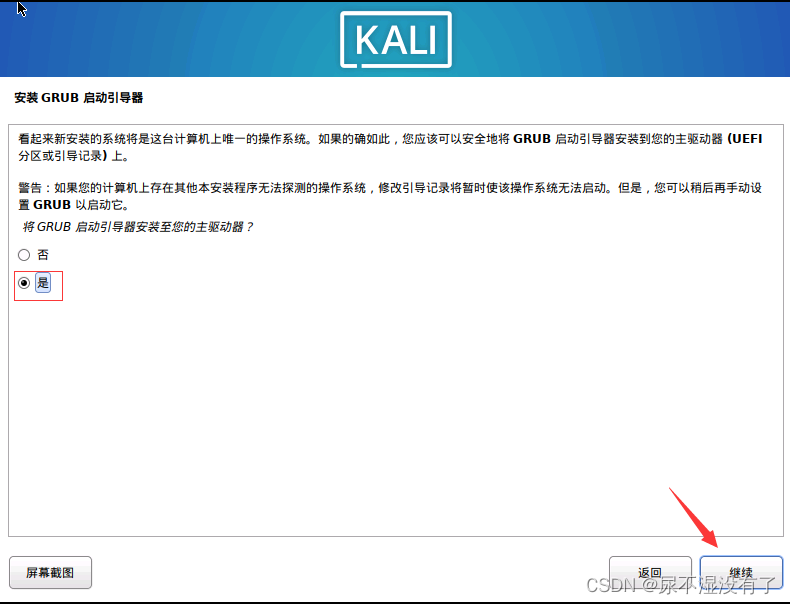The width and height of the screenshot is (790, 604).
Task: Click the red arrow pointing to 继续
Action: (x=694, y=517)
